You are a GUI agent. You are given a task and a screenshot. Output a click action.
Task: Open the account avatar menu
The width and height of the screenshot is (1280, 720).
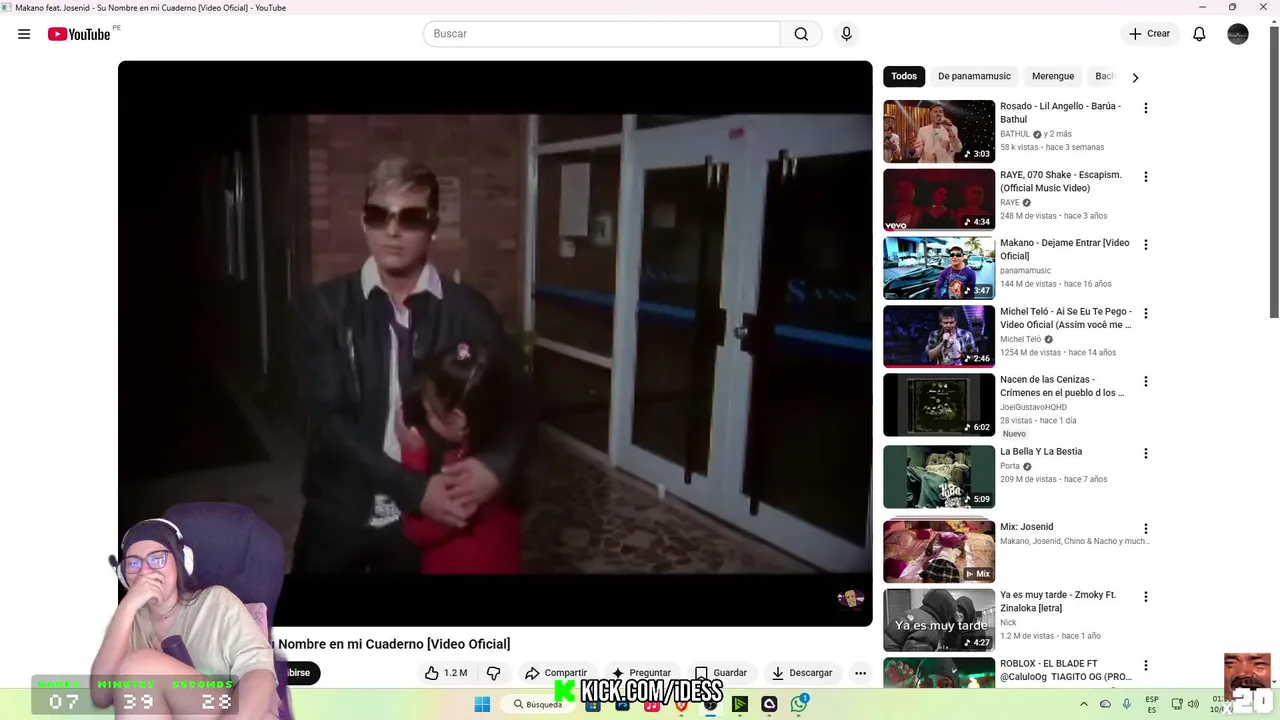(x=1238, y=34)
